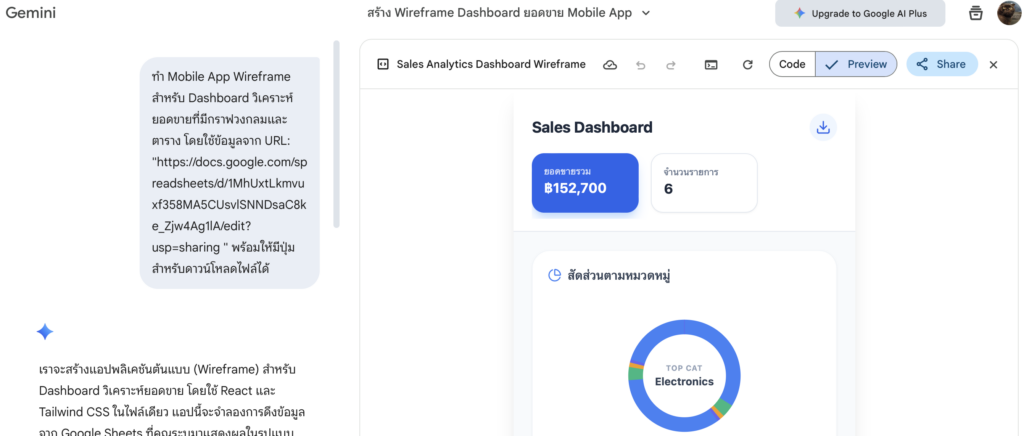Click the Gemini reply text paragraph
This screenshot has height=436, width=1024.
pyautogui.click(x=173, y=399)
